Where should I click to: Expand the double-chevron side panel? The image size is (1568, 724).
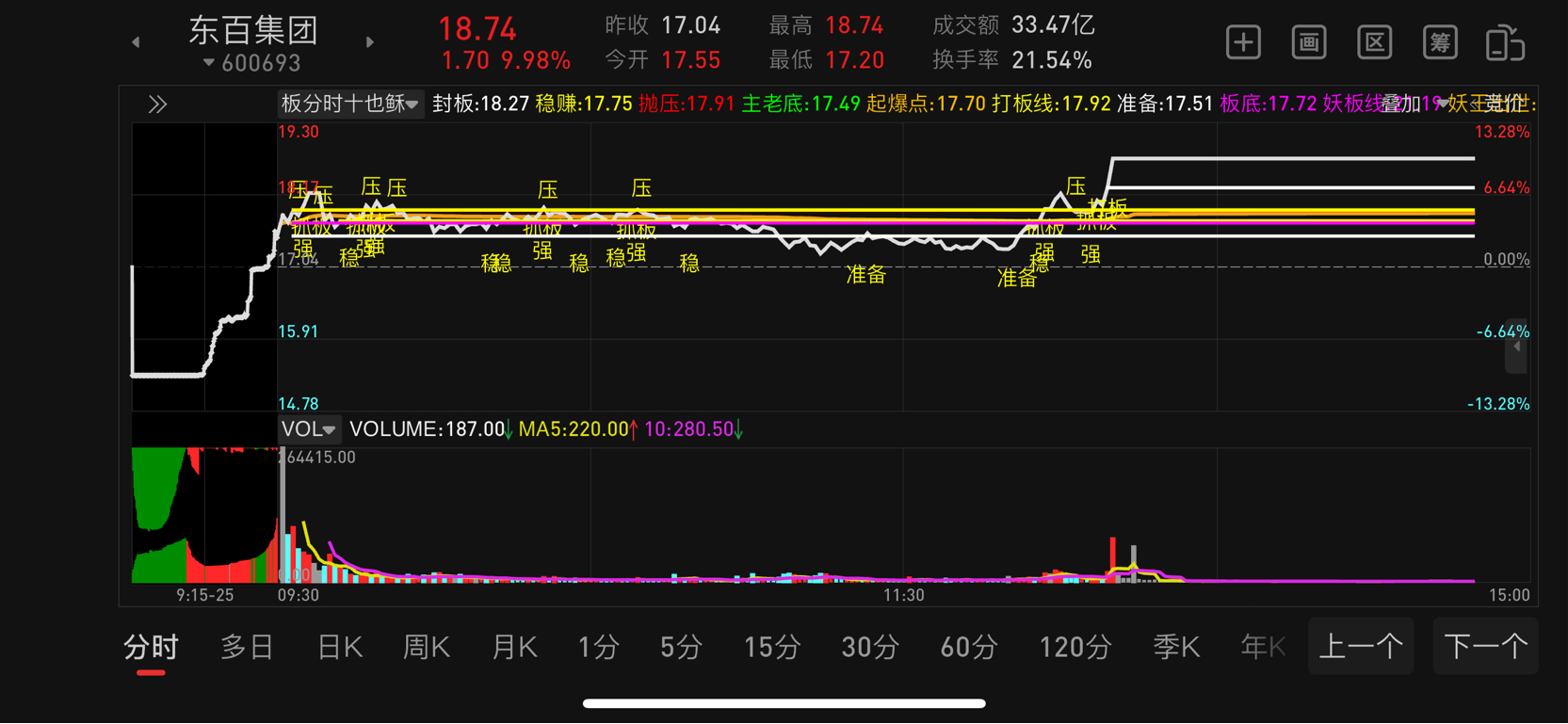[157, 104]
